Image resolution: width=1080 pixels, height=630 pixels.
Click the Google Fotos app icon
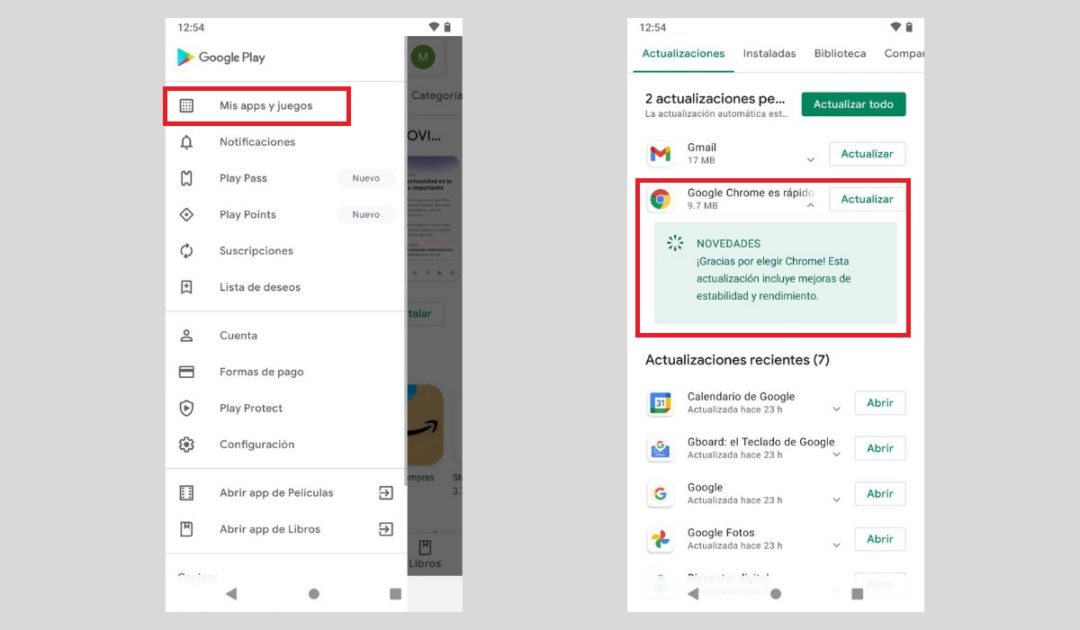coord(660,538)
